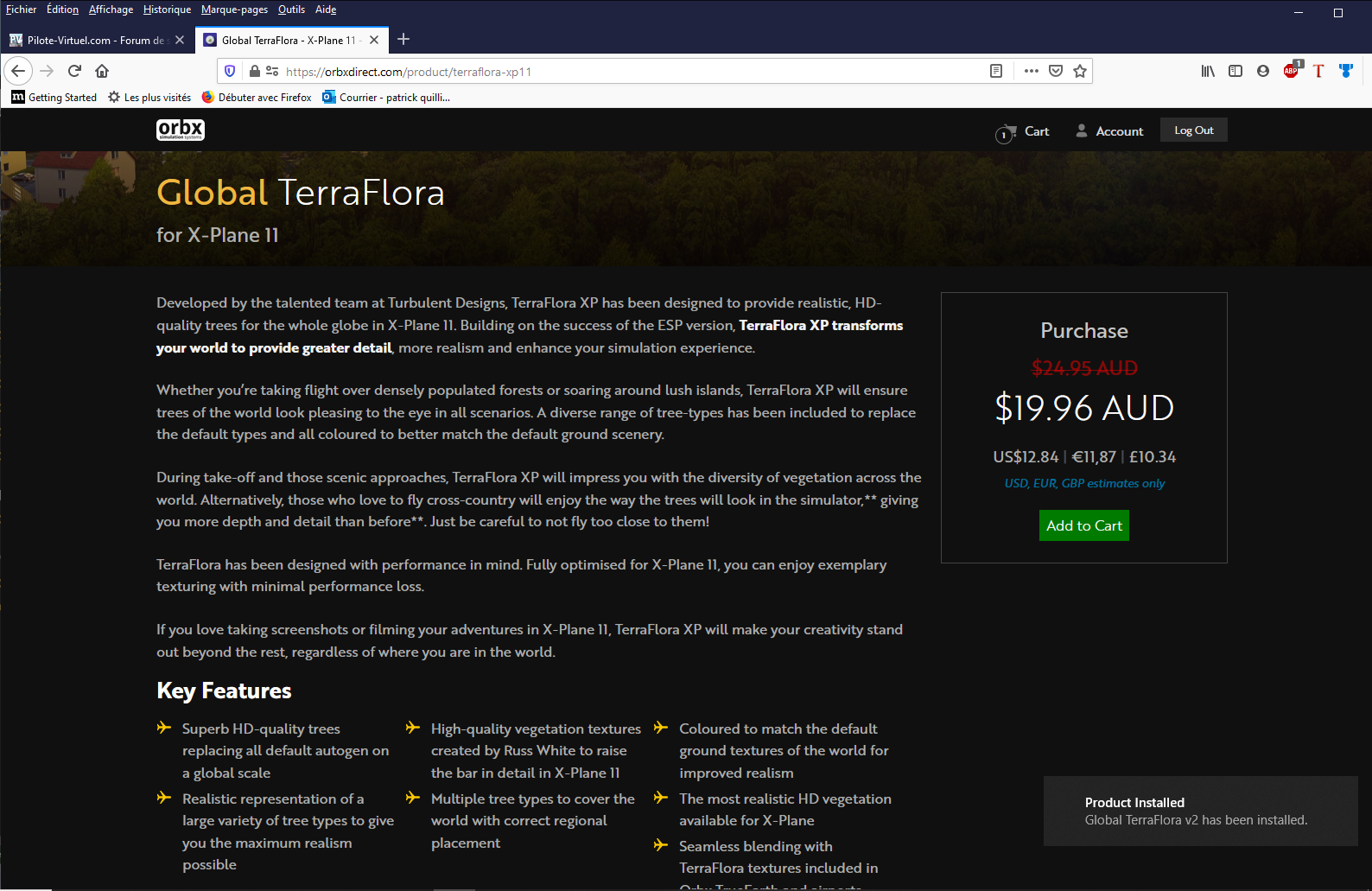Open the Firefox account avatar icon
1372x891 pixels.
(x=1263, y=71)
